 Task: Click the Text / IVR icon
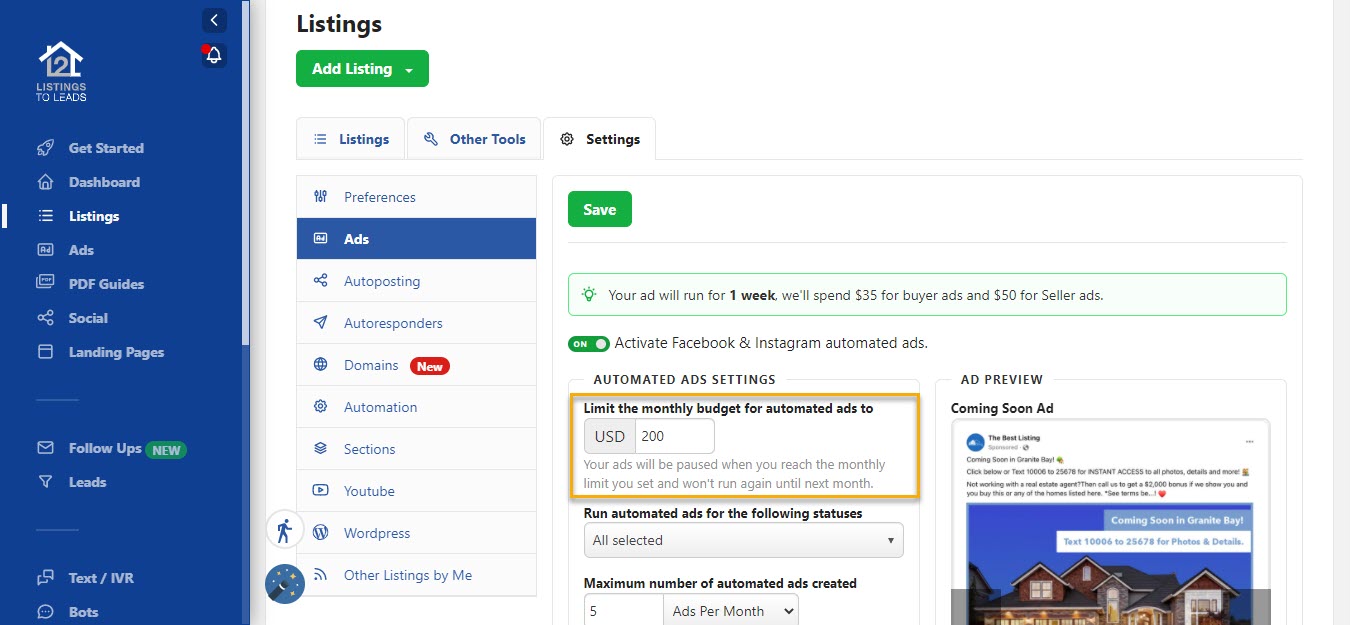pyautogui.click(x=45, y=578)
